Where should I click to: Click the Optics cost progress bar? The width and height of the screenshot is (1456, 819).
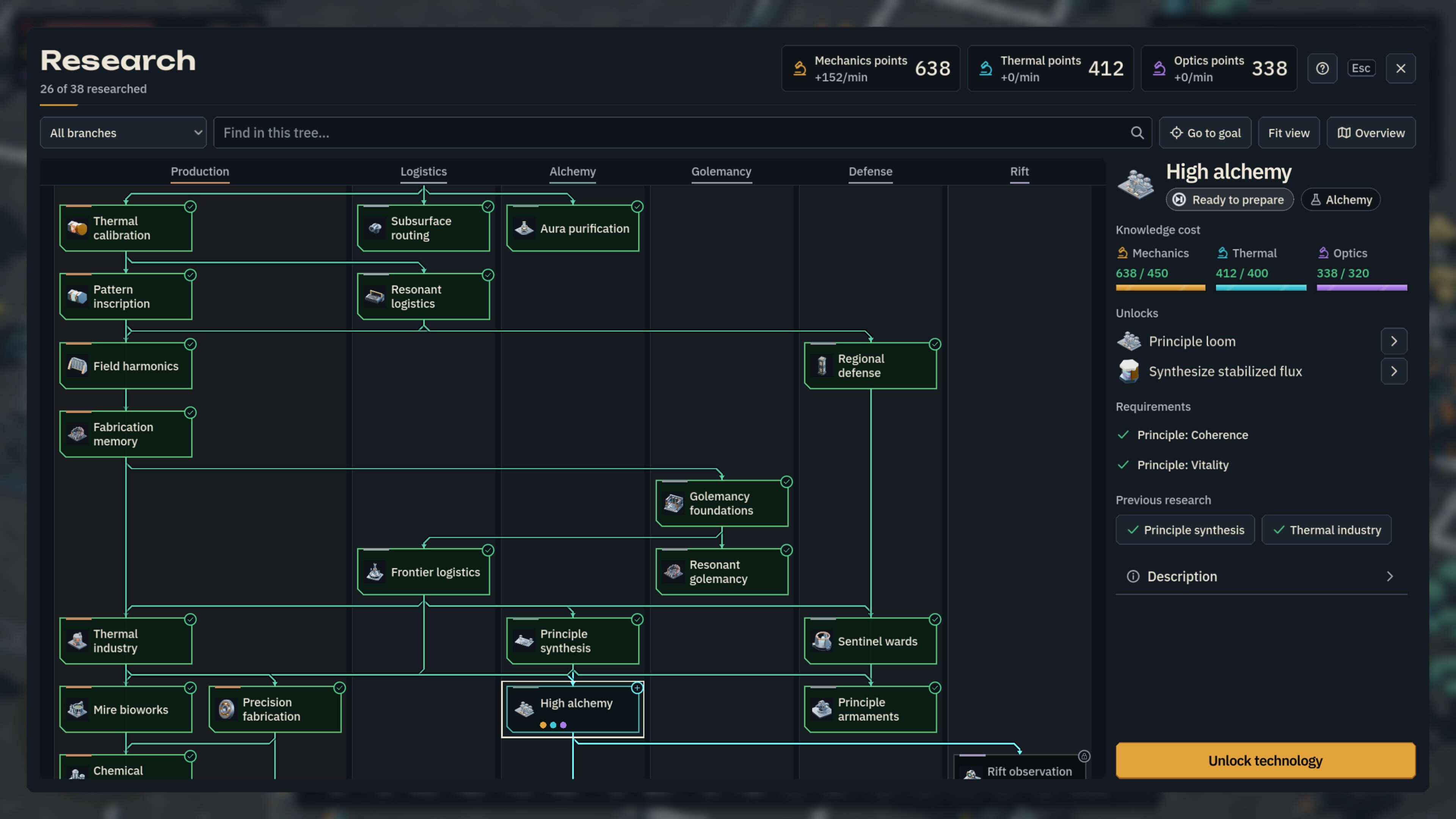[x=1362, y=288]
